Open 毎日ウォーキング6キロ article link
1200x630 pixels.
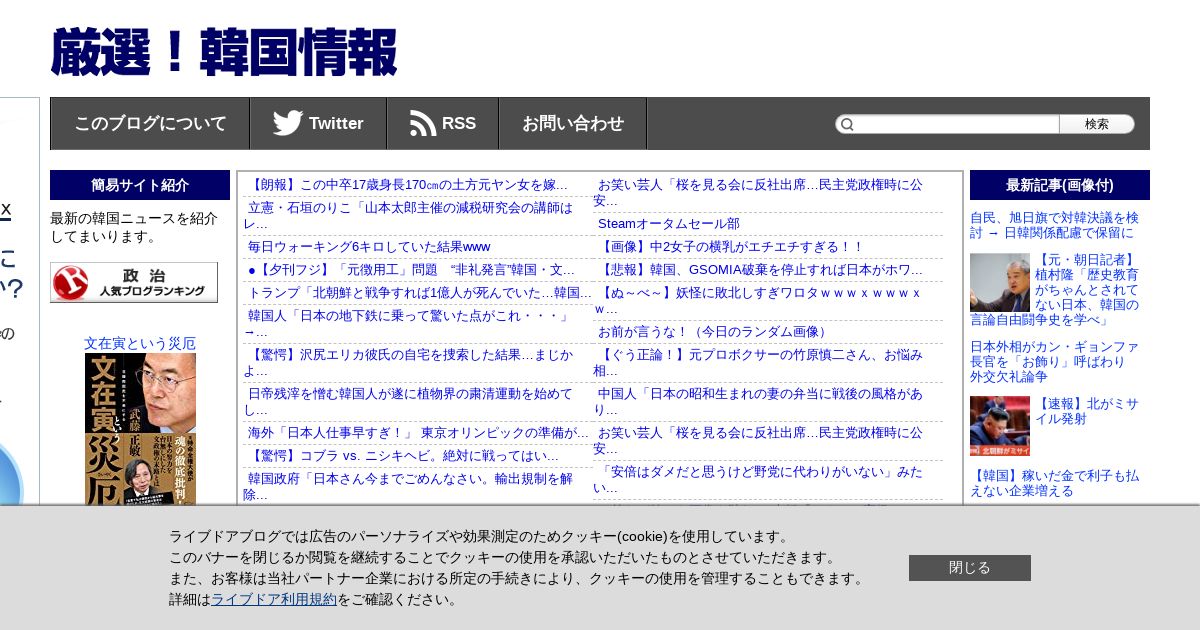click(x=369, y=246)
